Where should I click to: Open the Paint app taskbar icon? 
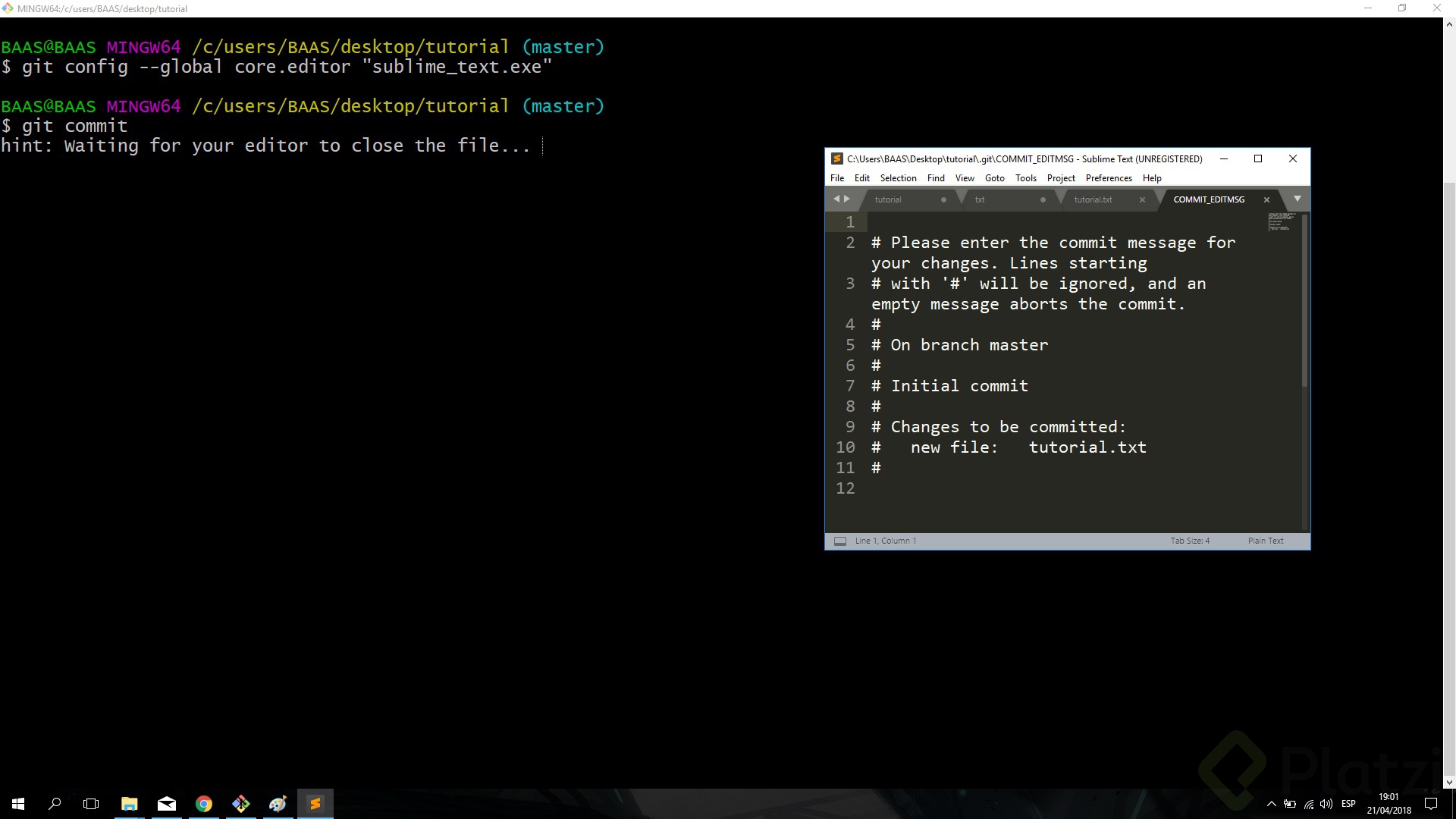pyautogui.click(x=278, y=804)
